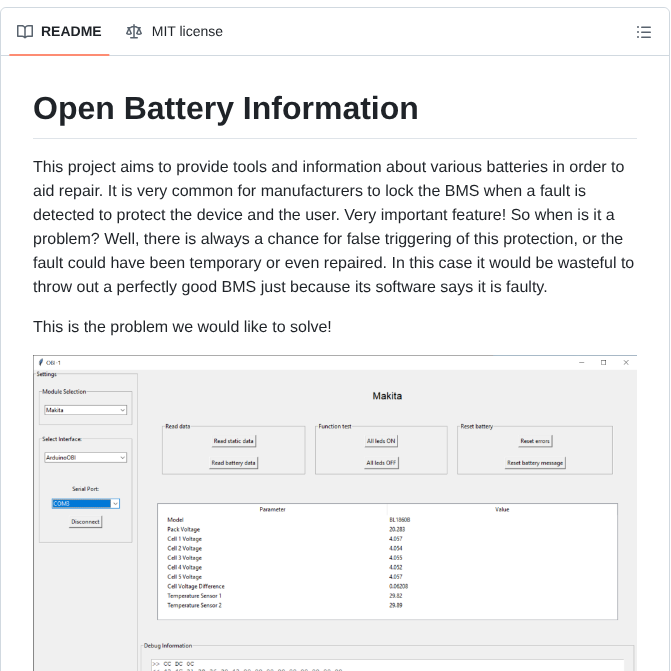
Task: Click the scales icon beside MIT license
Action: point(134,32)
